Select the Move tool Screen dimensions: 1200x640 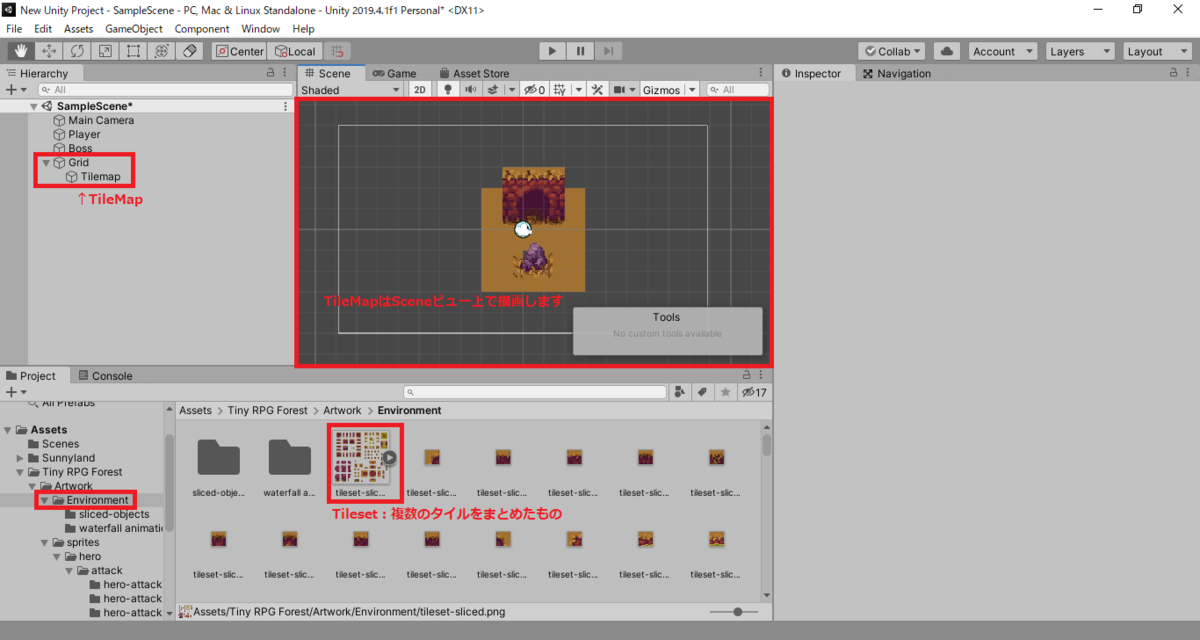48,51
